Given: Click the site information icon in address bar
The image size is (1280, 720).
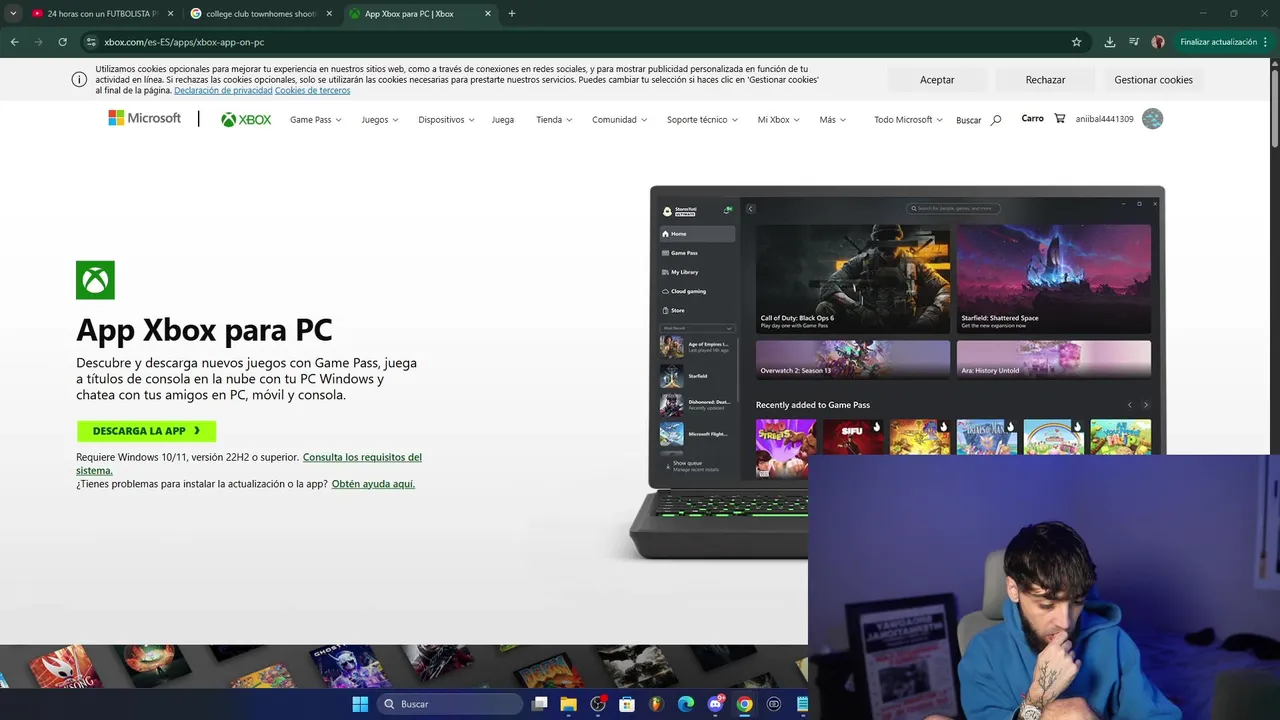Looking at the screenshot, I should pyautogui.click(x=91, y=42).
